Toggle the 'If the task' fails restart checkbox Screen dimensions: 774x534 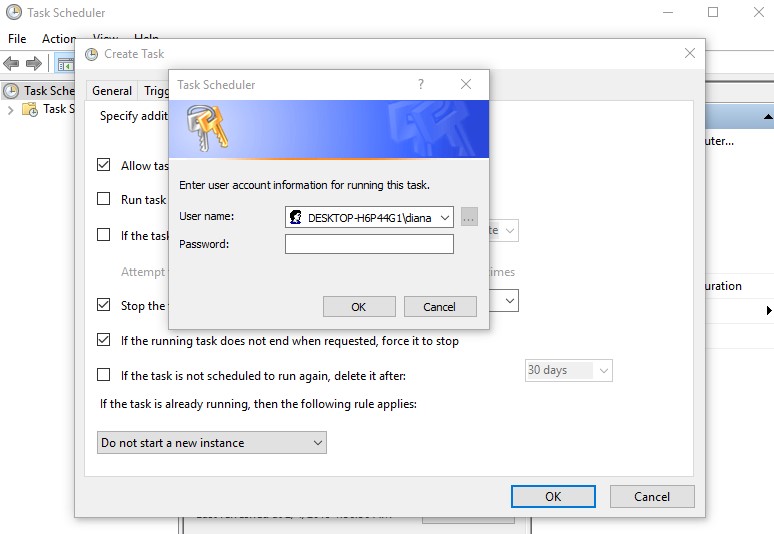(x=104, y=234)
